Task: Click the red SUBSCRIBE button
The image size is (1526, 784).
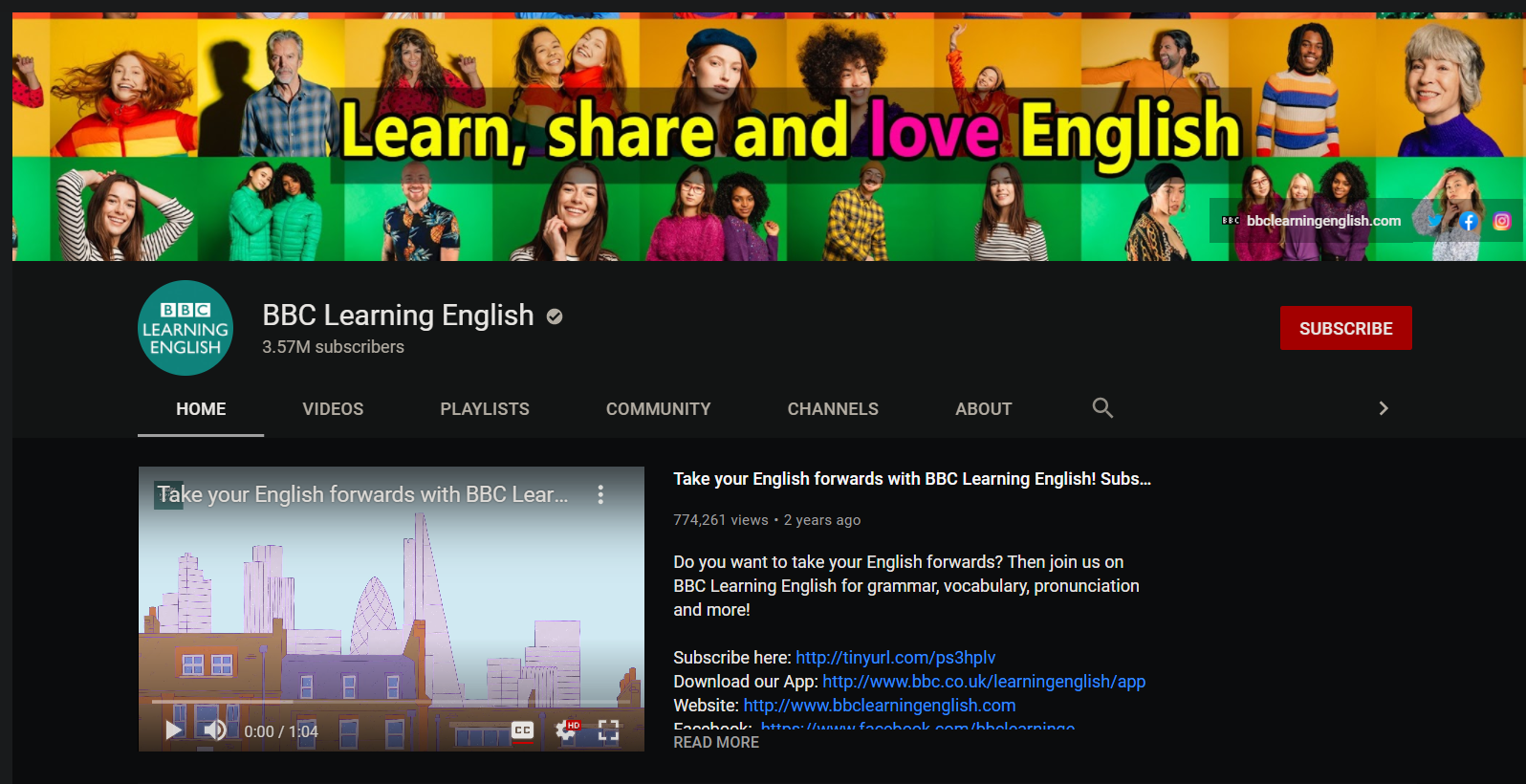Action: pyautogui.click(x=1346, y=328)
